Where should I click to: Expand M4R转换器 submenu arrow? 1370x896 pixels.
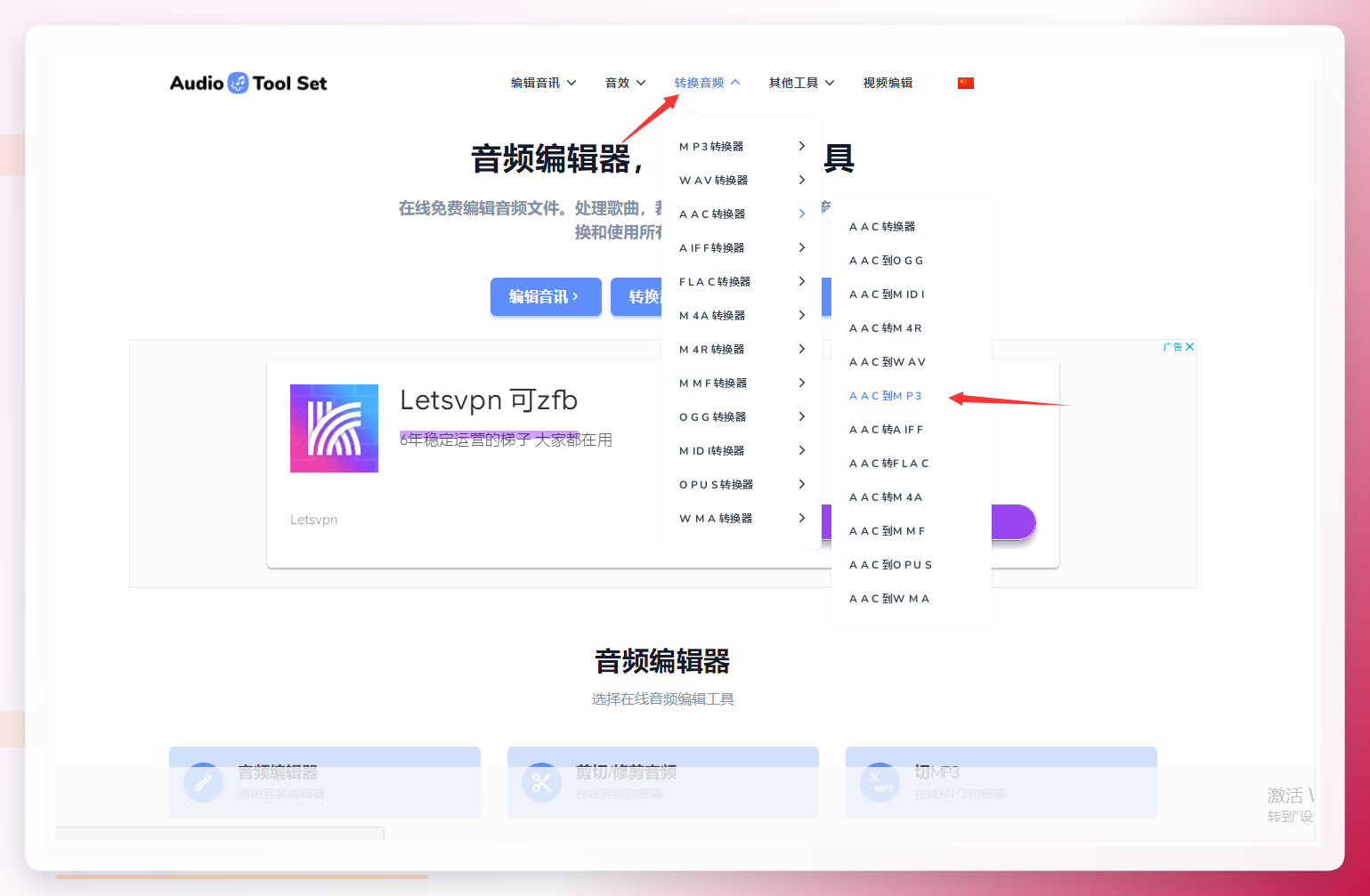(801, 349)
